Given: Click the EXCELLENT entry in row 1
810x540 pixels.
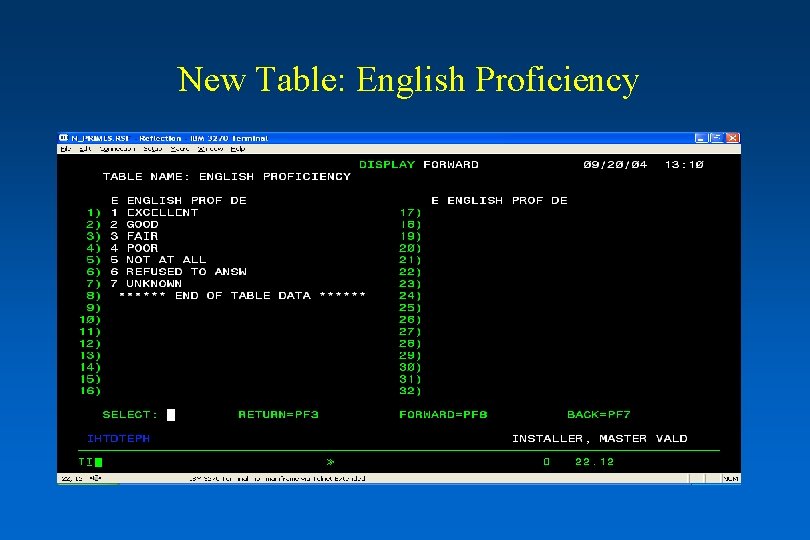Looking at the screenshot, I should (x=162, y=212).
